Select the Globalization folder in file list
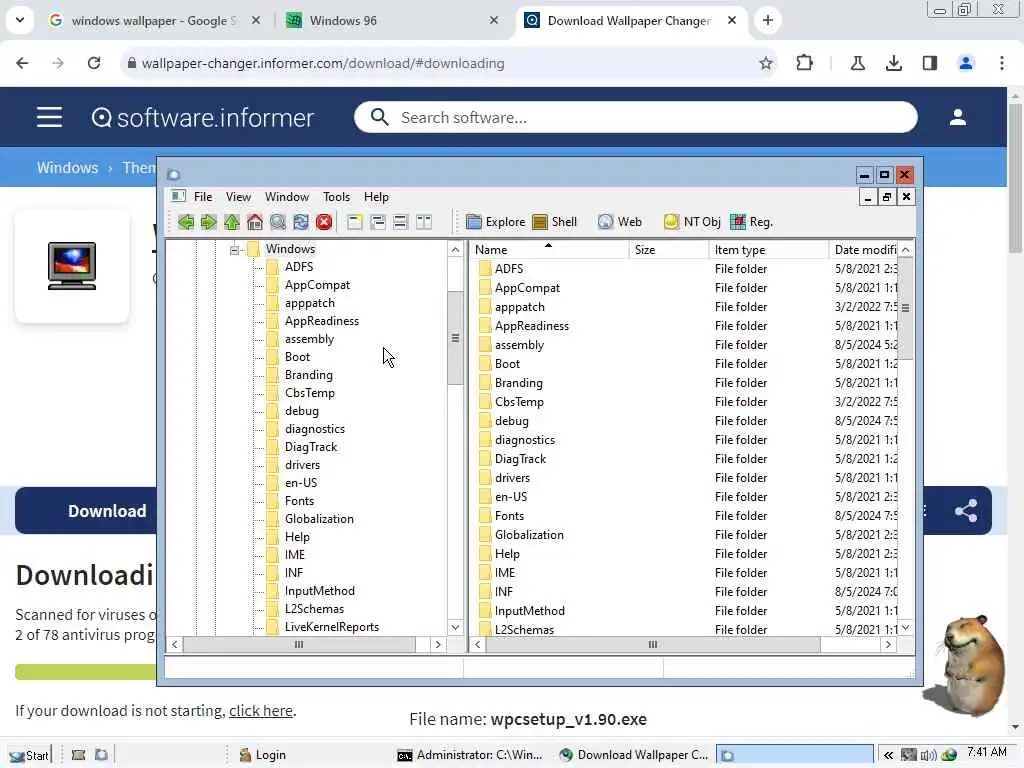Viewport: 1024px width, 768px height. pyautogui.click(x=529, y=535)
